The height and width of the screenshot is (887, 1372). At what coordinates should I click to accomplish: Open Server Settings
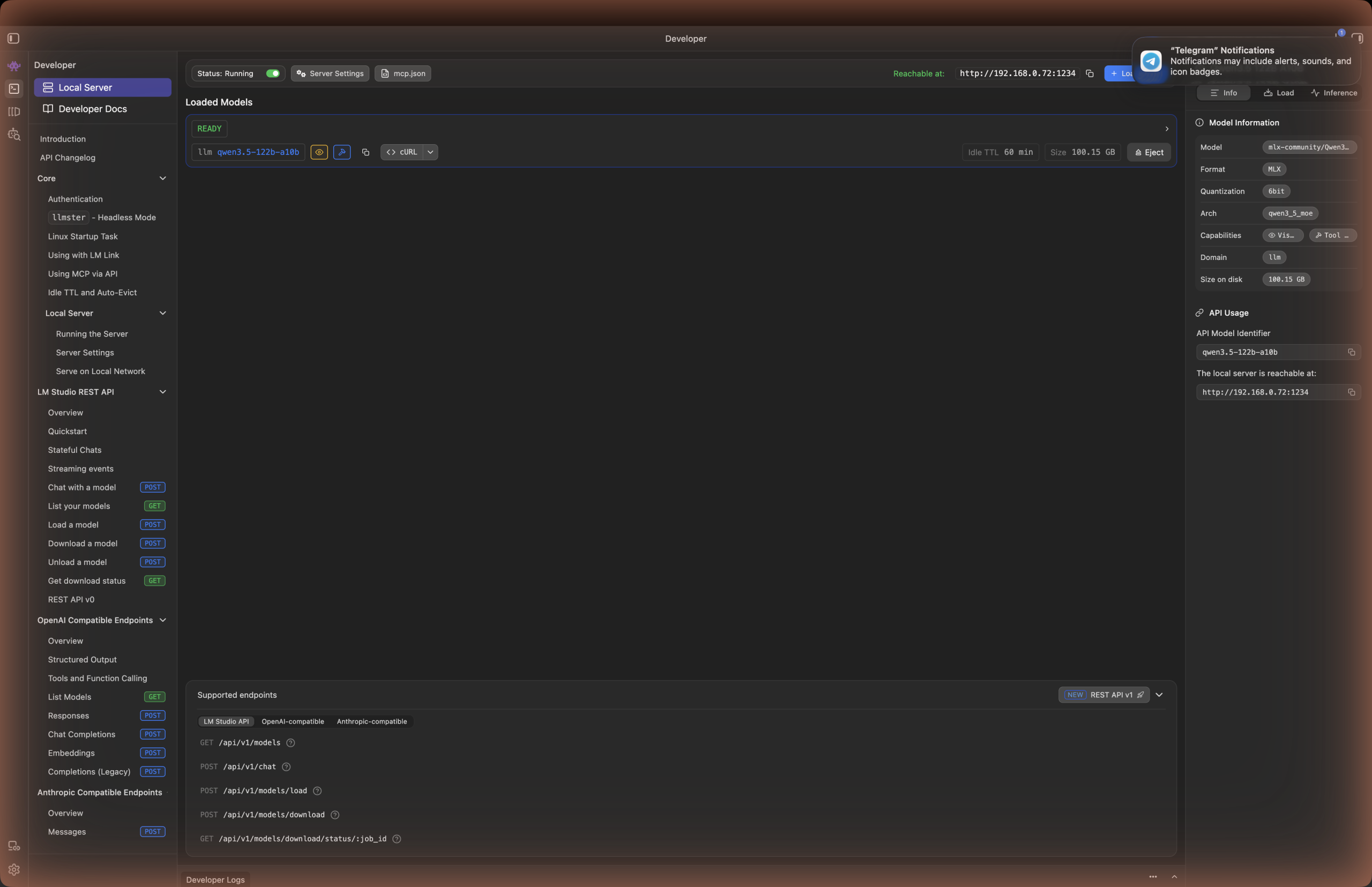click(330, 74)
